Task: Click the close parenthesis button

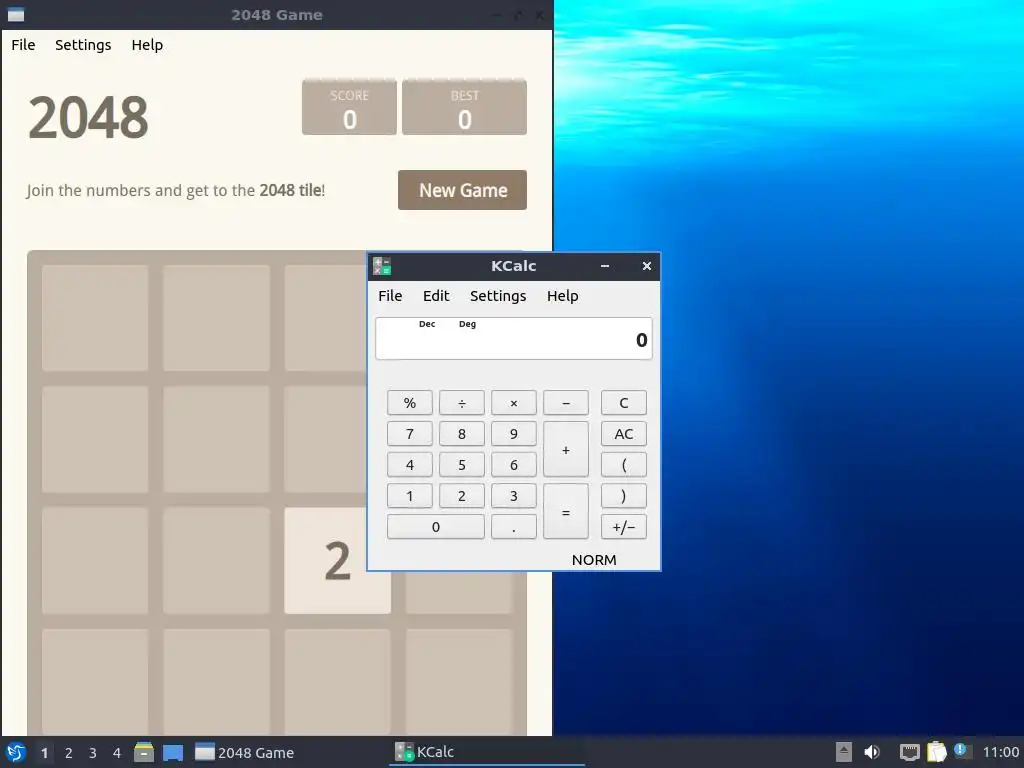Action: (x=624, y=496)
